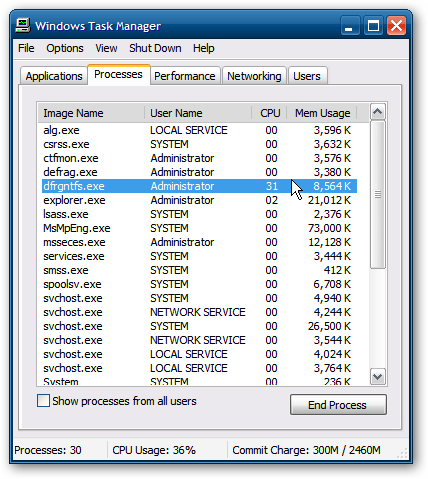This screenshot has width=428, height=479.
Task: Switch to the Performance tab
Action: pos(185,76)
